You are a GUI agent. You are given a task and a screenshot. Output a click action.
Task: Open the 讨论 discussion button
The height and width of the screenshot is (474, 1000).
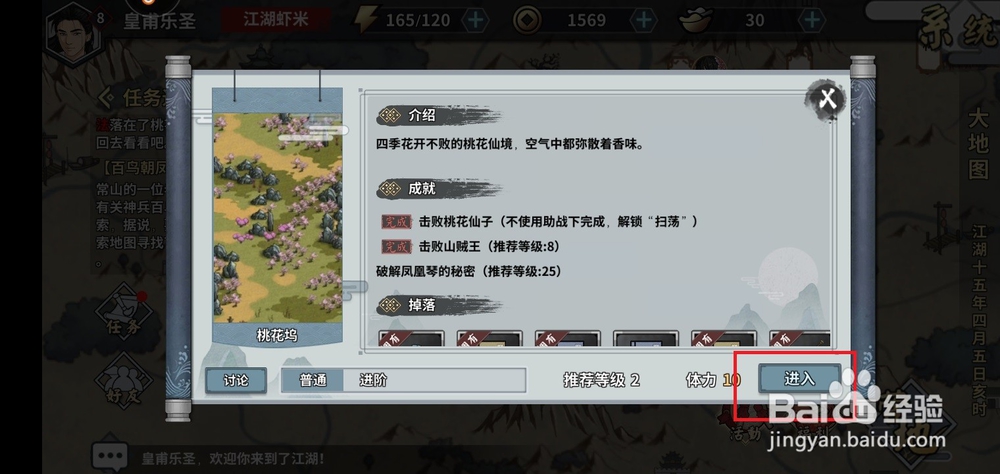tap(236, 380)
